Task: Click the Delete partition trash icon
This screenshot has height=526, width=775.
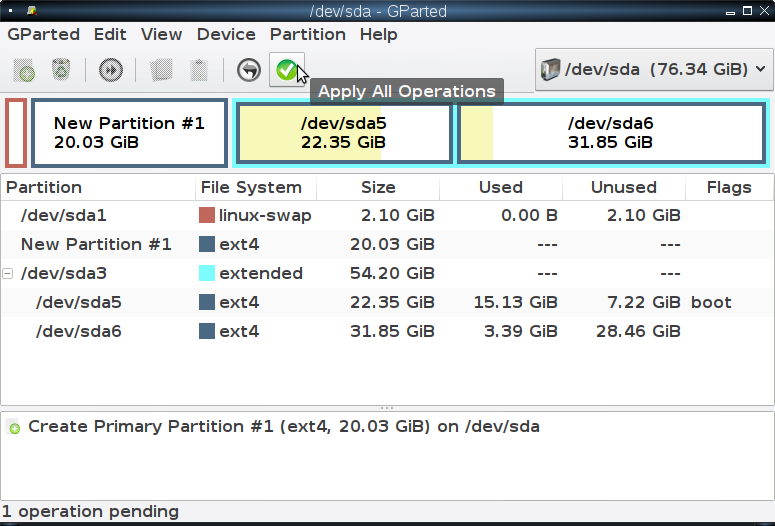Action: click(61, 70)
